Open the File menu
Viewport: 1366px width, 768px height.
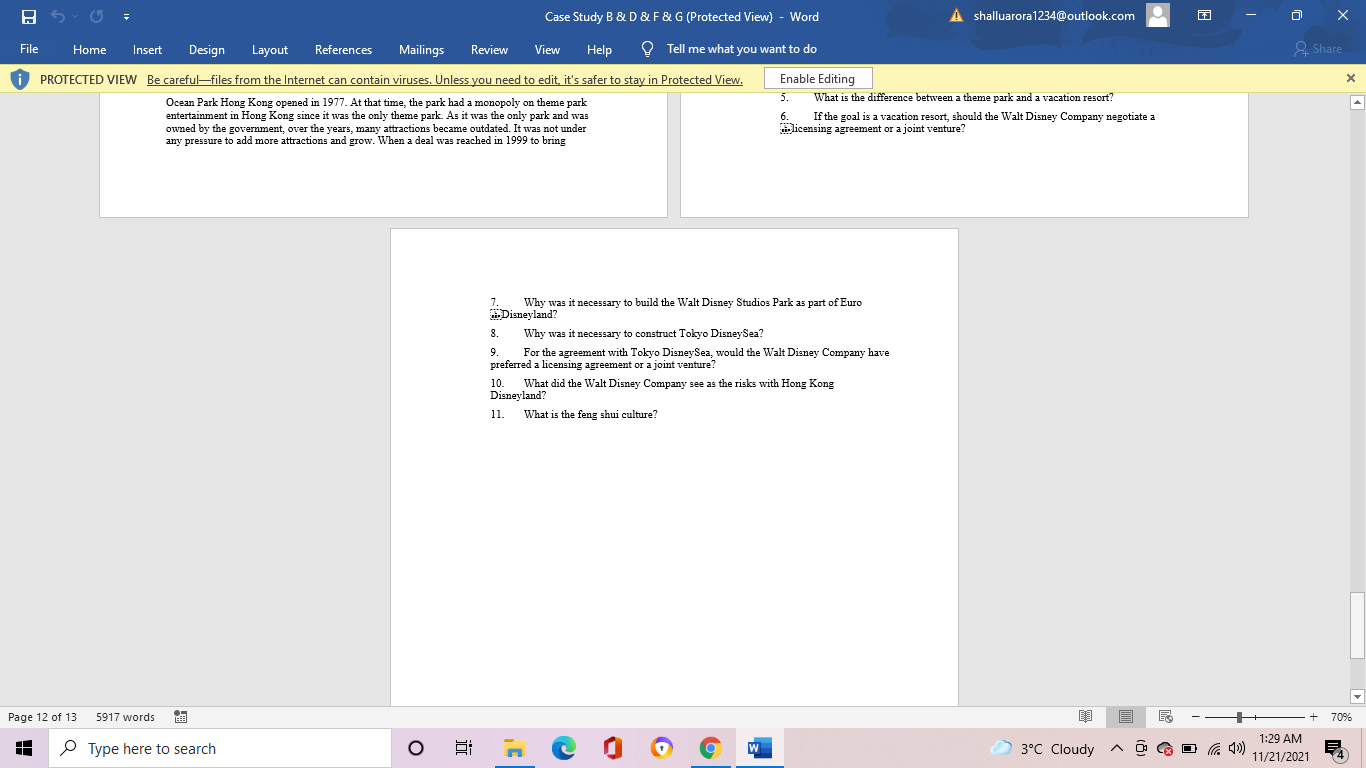point(29,49)
